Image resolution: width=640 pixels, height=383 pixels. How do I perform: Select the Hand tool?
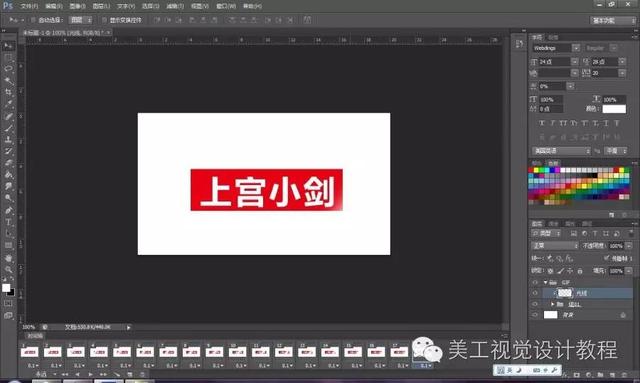tap(8, 258)
